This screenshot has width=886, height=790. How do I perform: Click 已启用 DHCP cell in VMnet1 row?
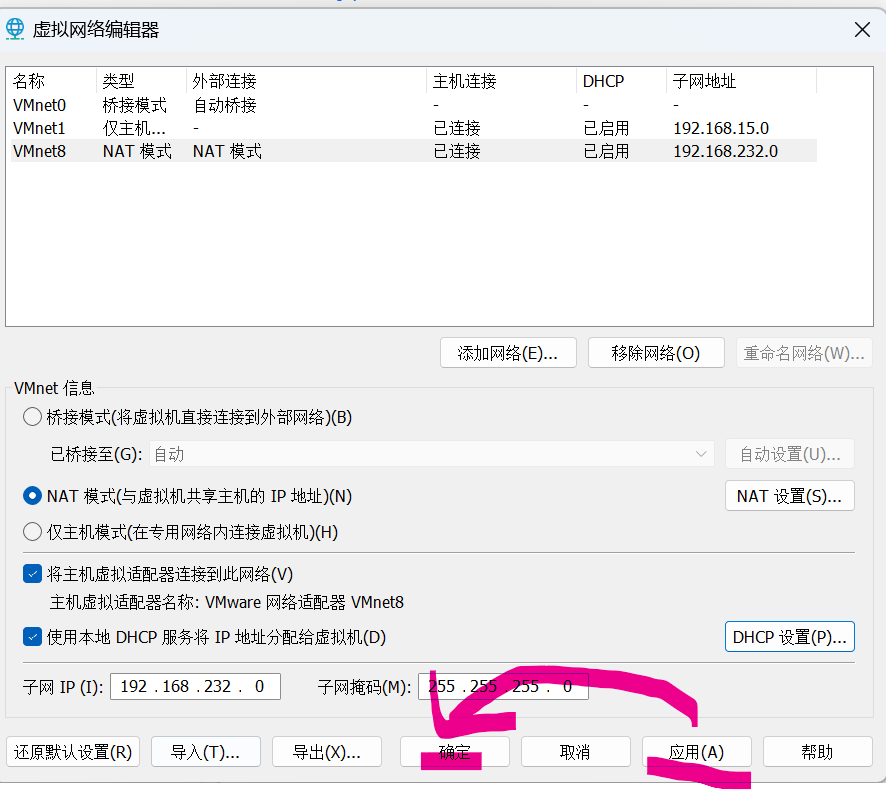(x=606, y=128)
